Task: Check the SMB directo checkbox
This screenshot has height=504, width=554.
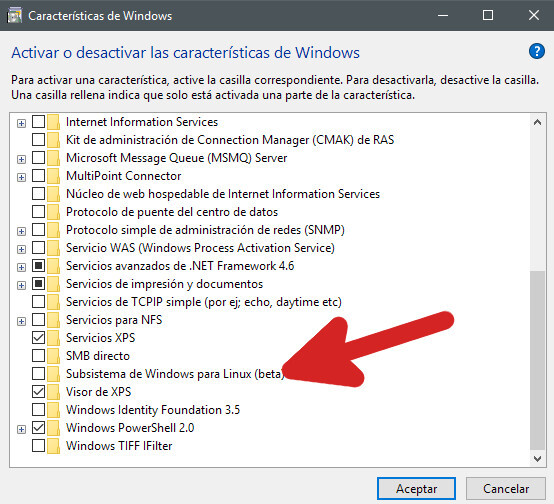Action: pos(38,355)
